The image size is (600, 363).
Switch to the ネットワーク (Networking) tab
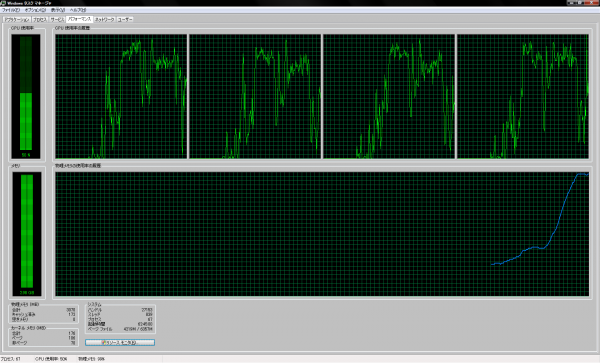click(x=104, y=19)
